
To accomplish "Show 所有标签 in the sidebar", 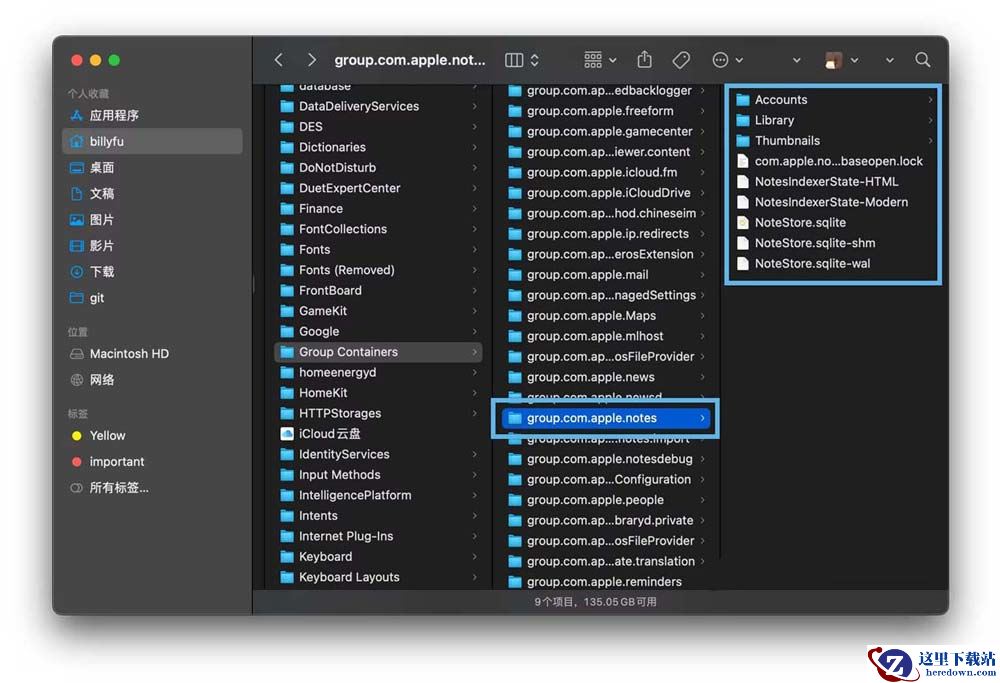I will [152, 488].
